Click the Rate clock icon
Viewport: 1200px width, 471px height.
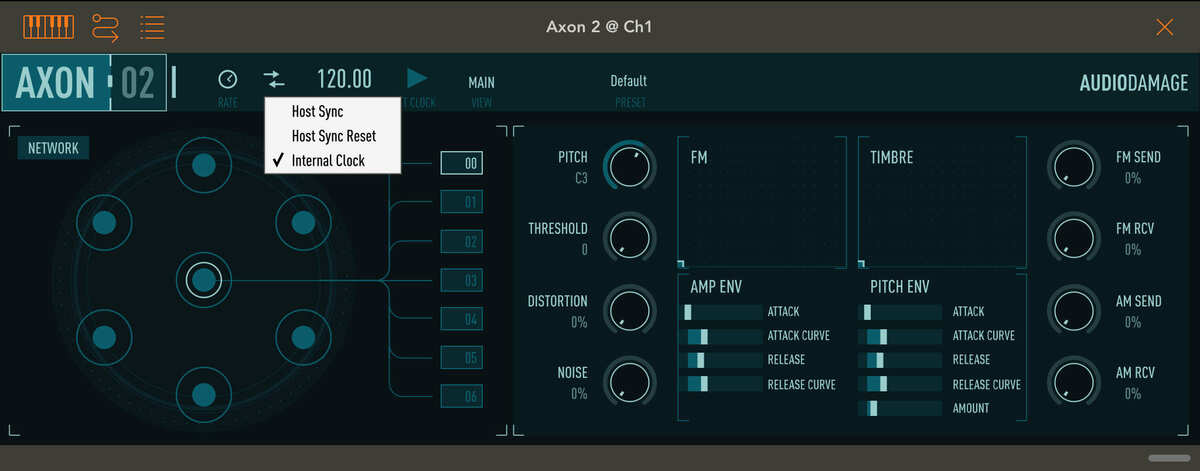tap(228, 79)
